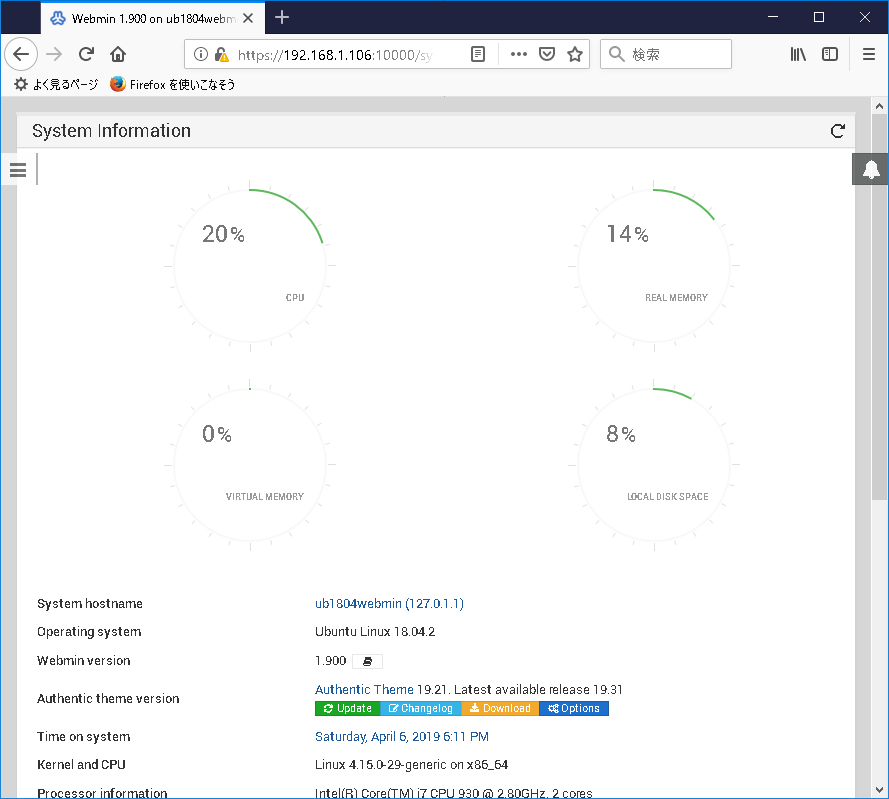This screenshot has width=889, height=799.
Task: Click the Linux 4.15.0-29-generic kernel text
Action: tap(411, 765)
